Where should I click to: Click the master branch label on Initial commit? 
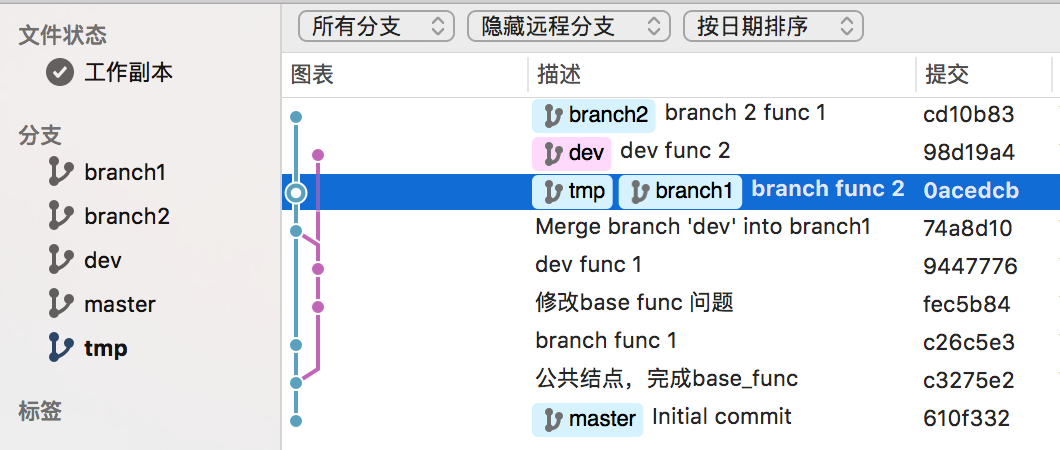588,418
